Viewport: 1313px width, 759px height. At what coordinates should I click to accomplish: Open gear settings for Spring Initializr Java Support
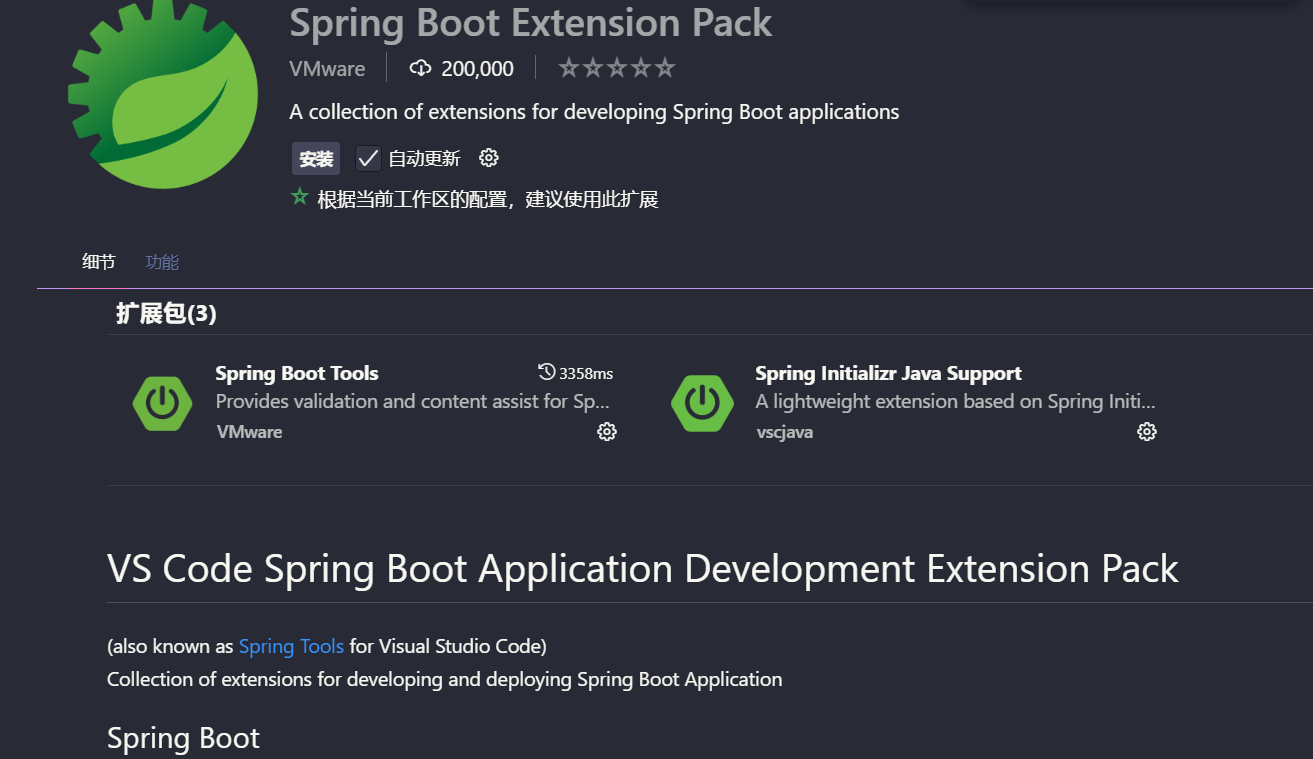(1147, 432)
